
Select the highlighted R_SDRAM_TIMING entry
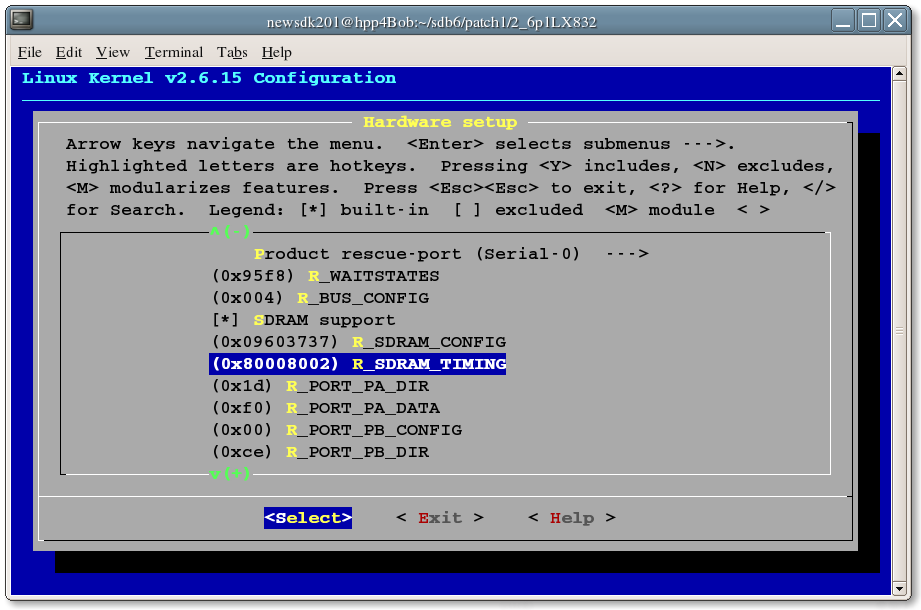click(358, 364)
